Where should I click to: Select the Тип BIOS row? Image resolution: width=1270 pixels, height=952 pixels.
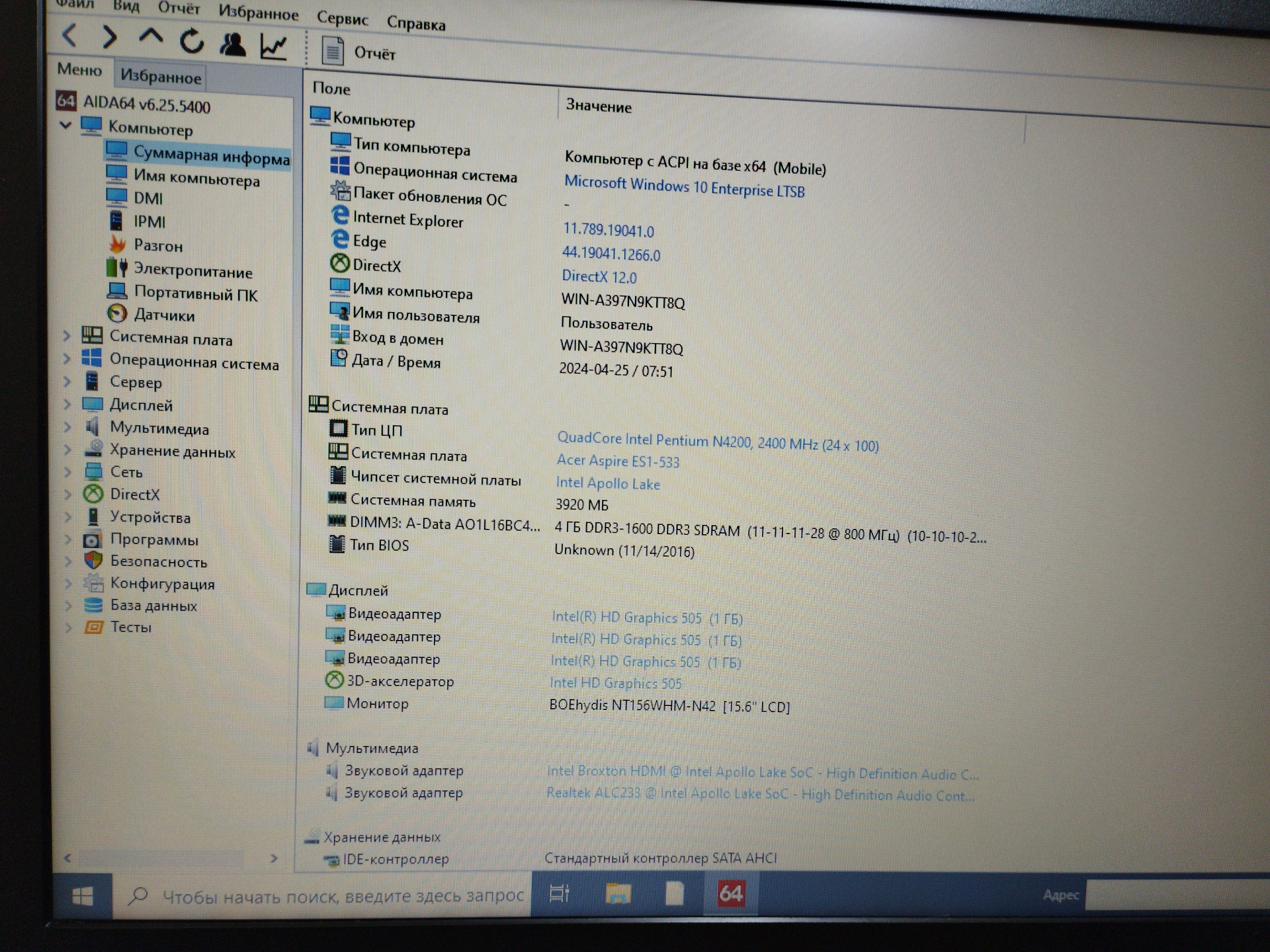coord(511,547)
